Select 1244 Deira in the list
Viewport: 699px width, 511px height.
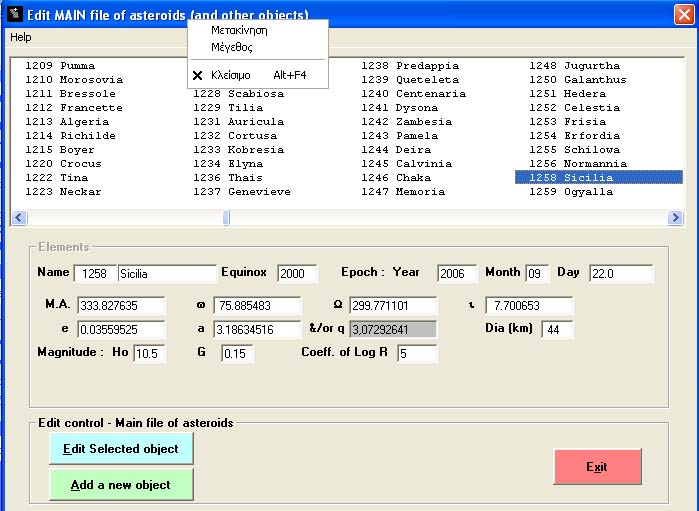coord(396,150)
